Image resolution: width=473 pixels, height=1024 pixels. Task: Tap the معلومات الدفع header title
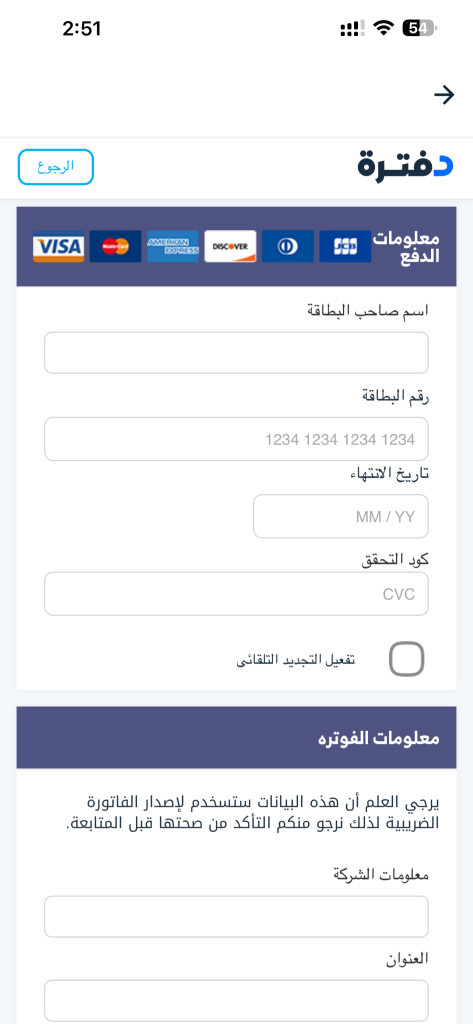[406, 247]
